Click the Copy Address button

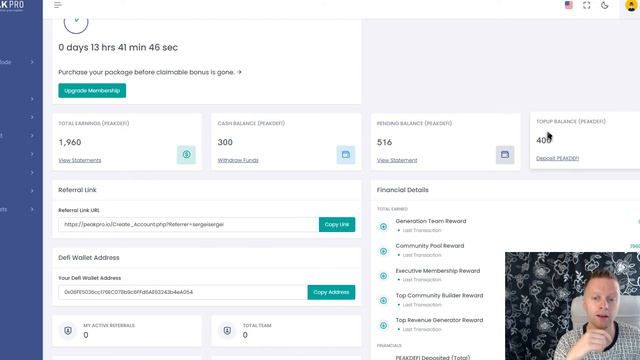tap(331, 292)
